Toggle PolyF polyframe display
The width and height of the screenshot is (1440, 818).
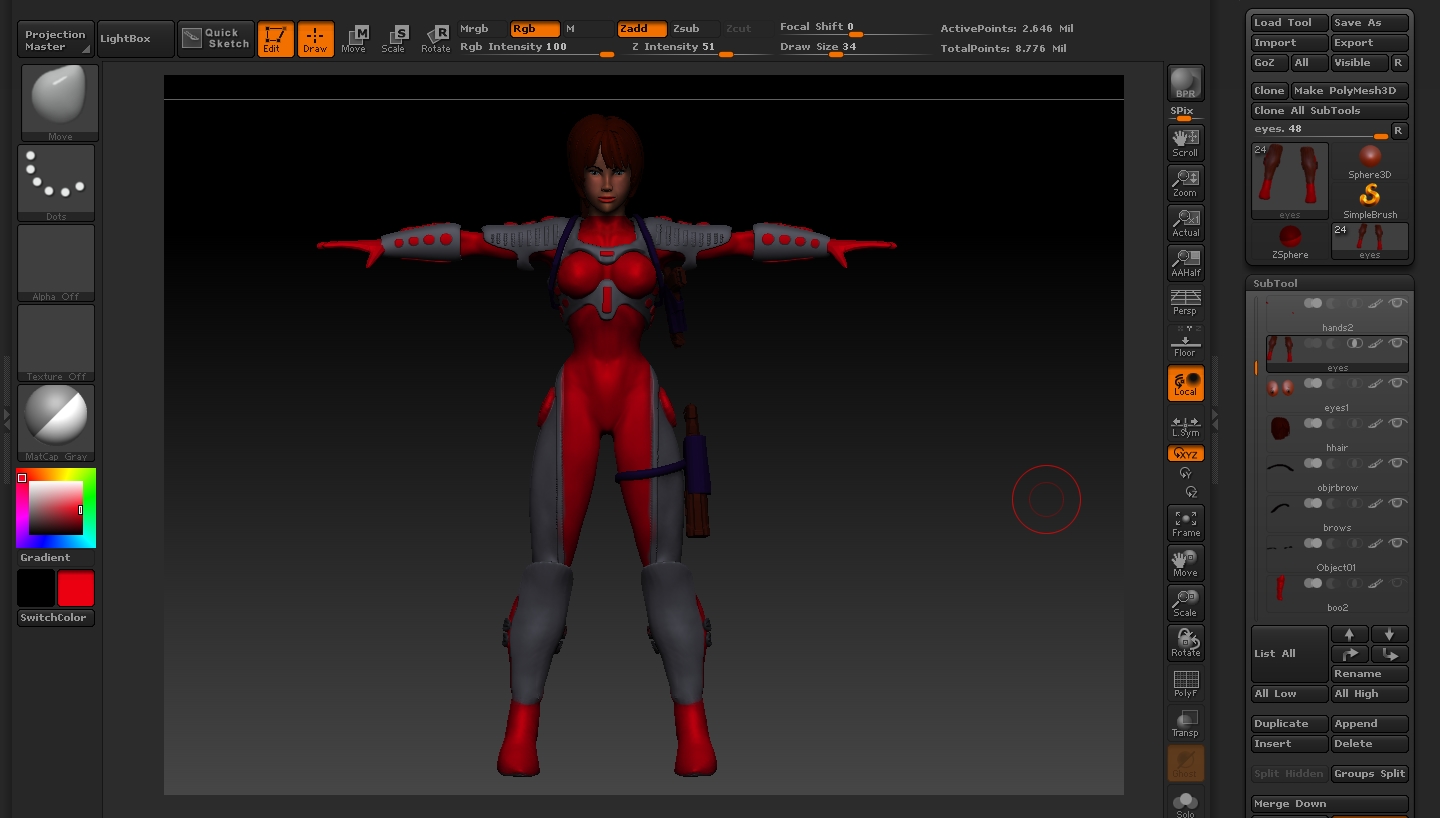coord(1185,683)
